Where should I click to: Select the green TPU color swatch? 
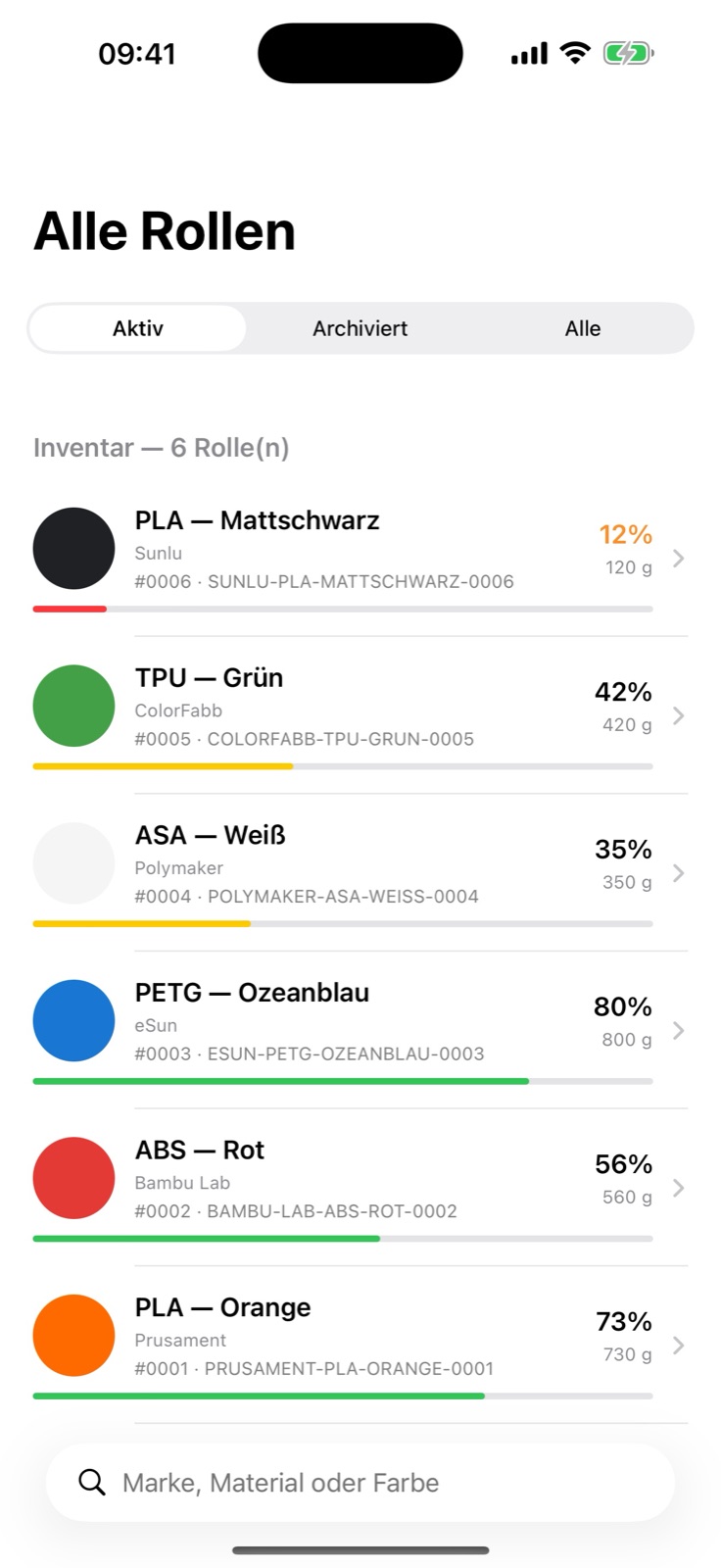coord(73,706)
